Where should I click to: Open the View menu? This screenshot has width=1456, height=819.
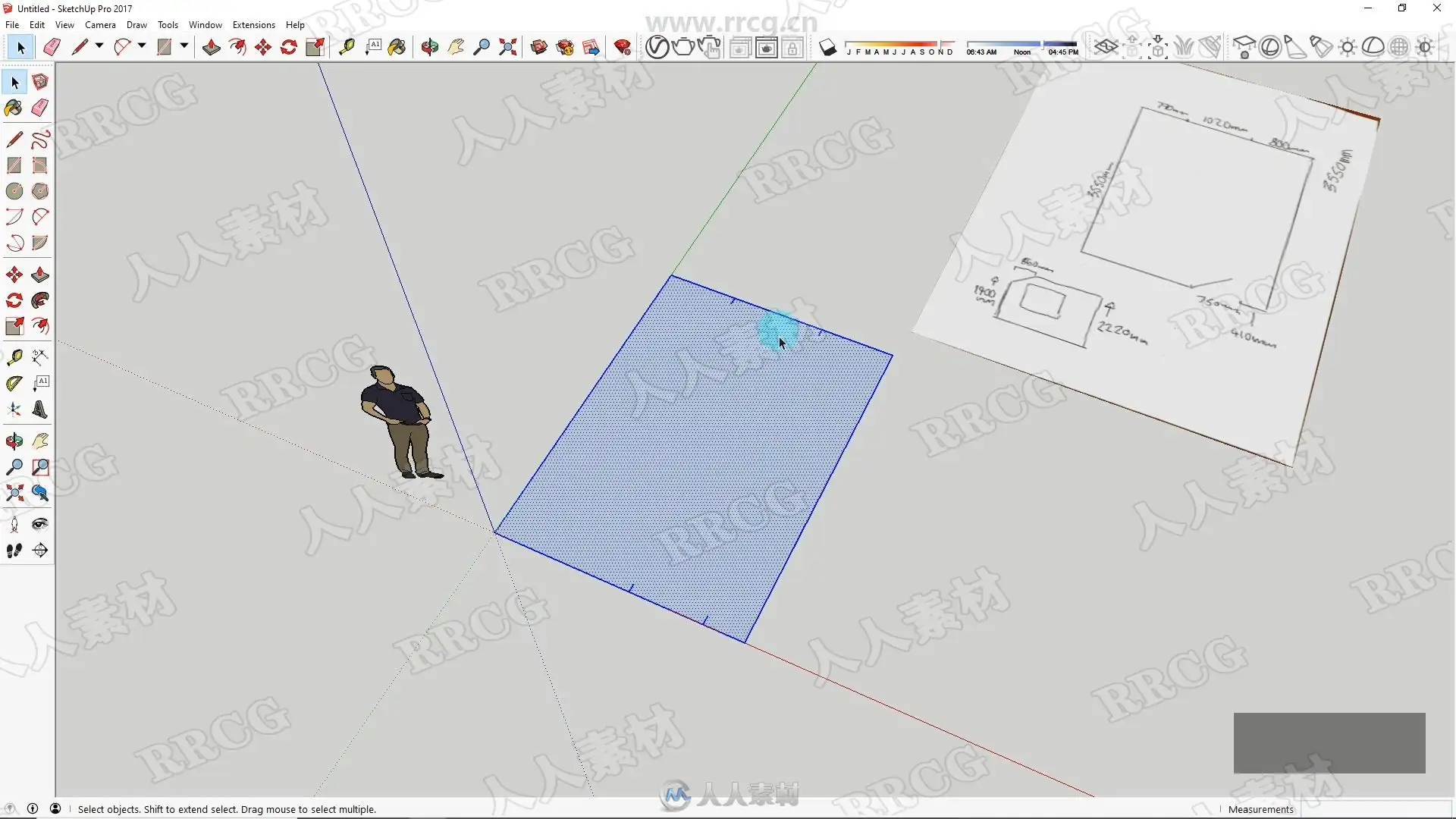point(64,24)
